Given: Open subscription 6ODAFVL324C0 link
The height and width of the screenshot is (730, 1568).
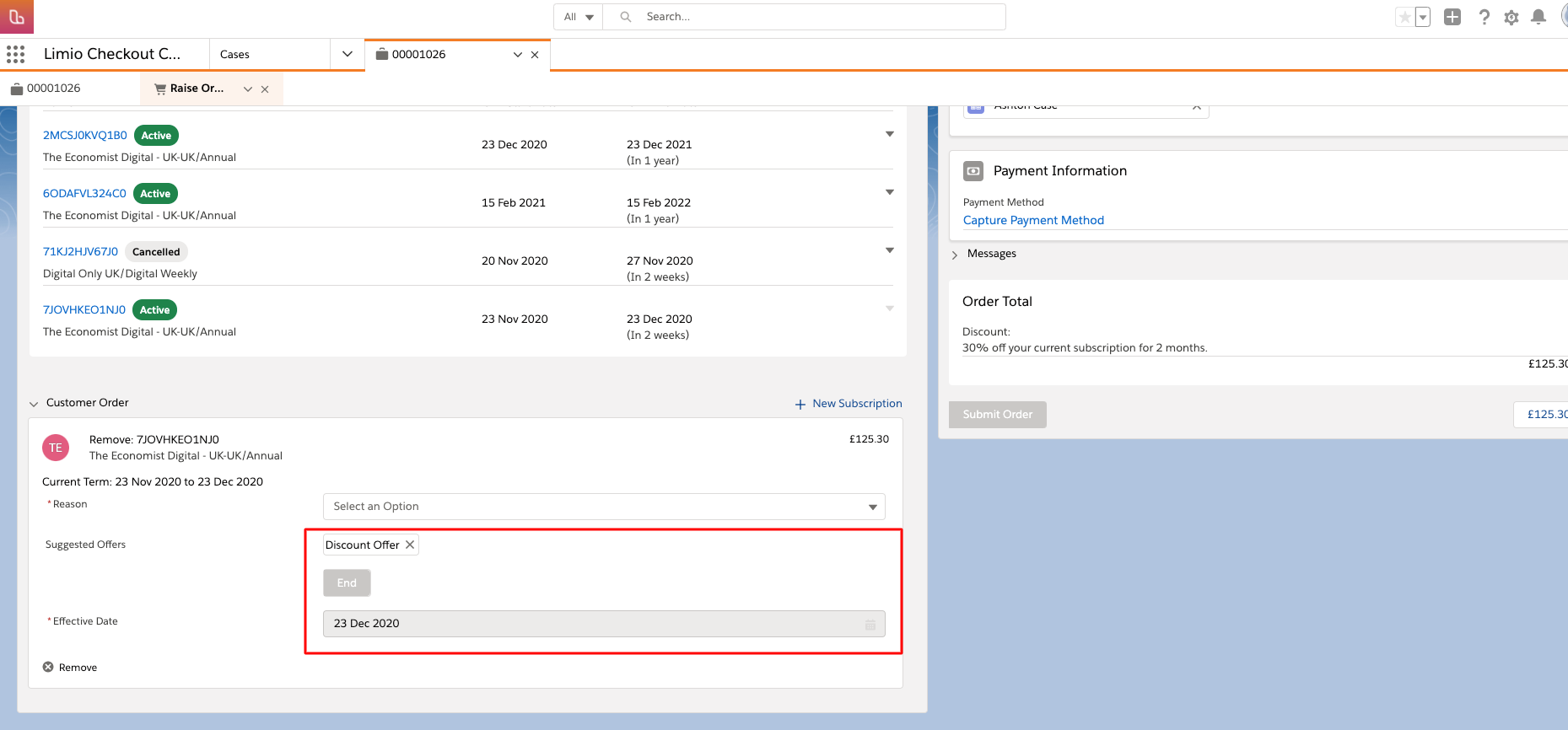Looking at the screenshot, I should 84,193.
